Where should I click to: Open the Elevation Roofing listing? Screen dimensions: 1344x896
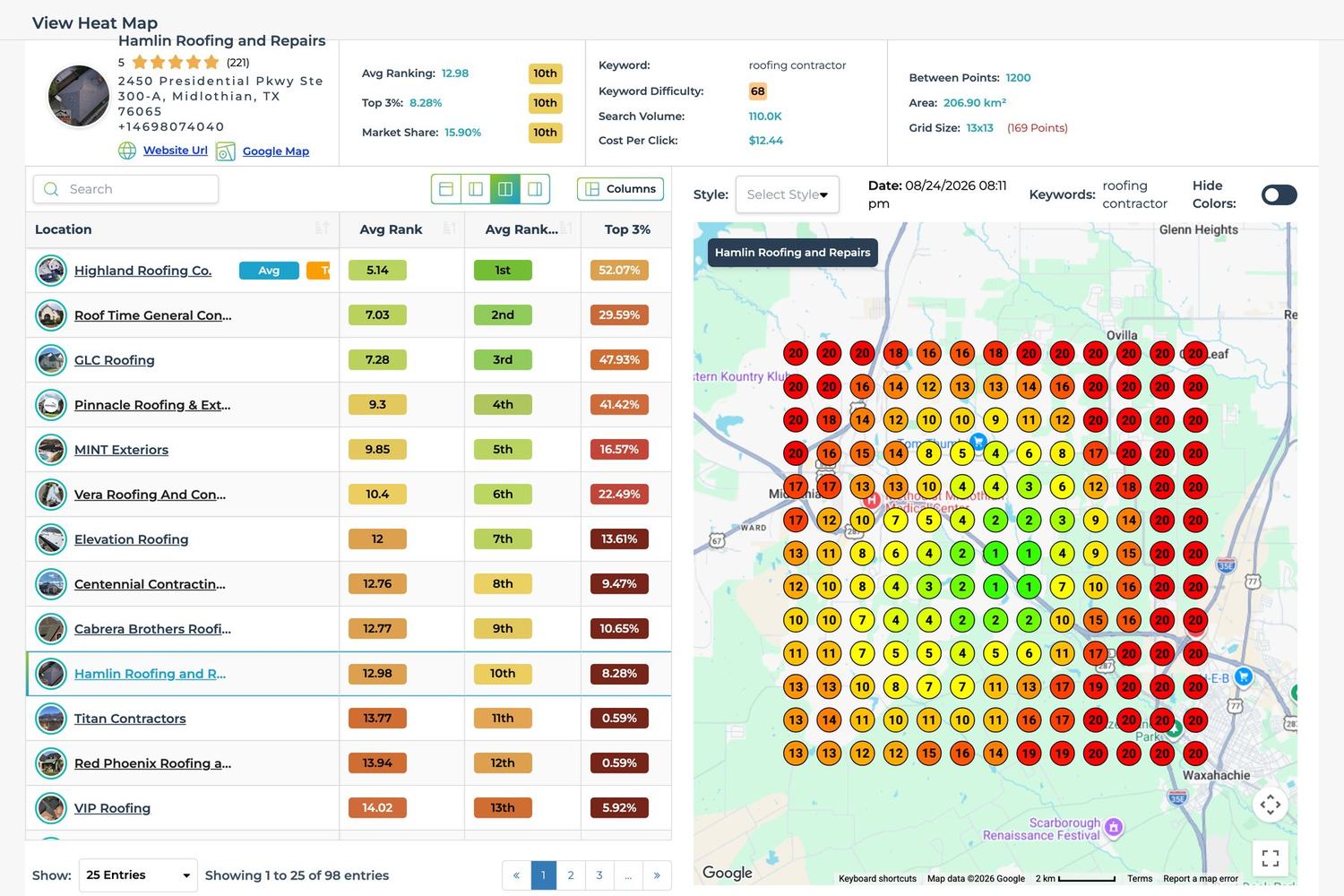point(131,539)
